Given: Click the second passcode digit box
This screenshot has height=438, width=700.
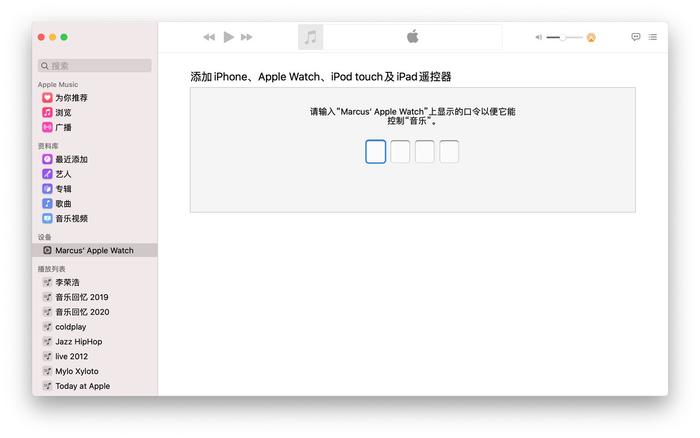Looking at the screenshot, I should point(400,152).
